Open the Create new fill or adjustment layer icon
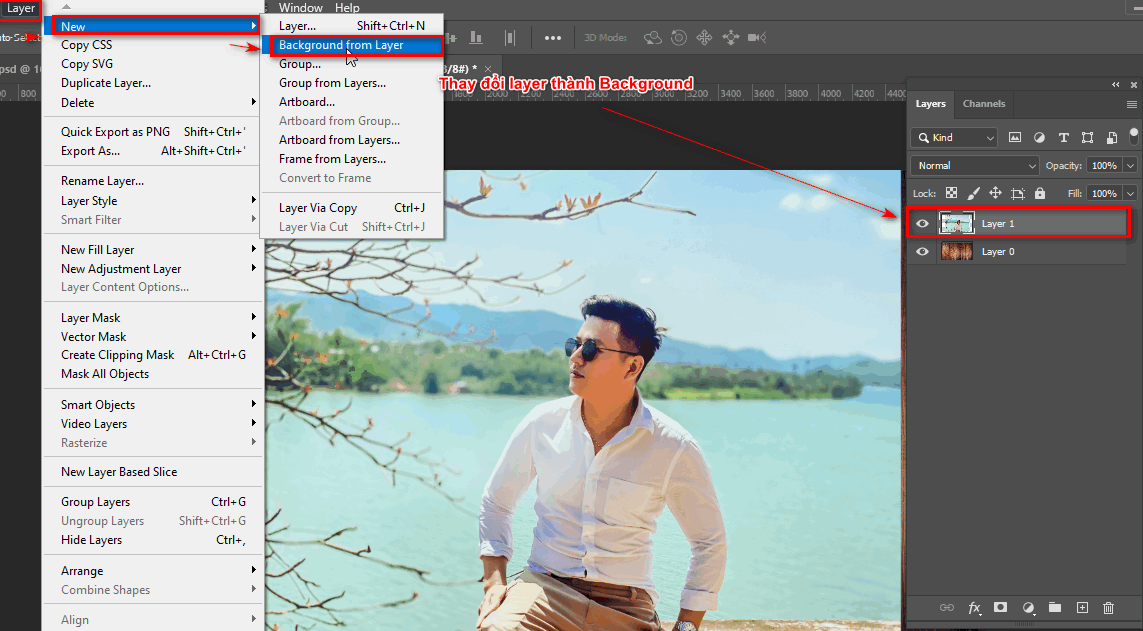 [1028, 607]
